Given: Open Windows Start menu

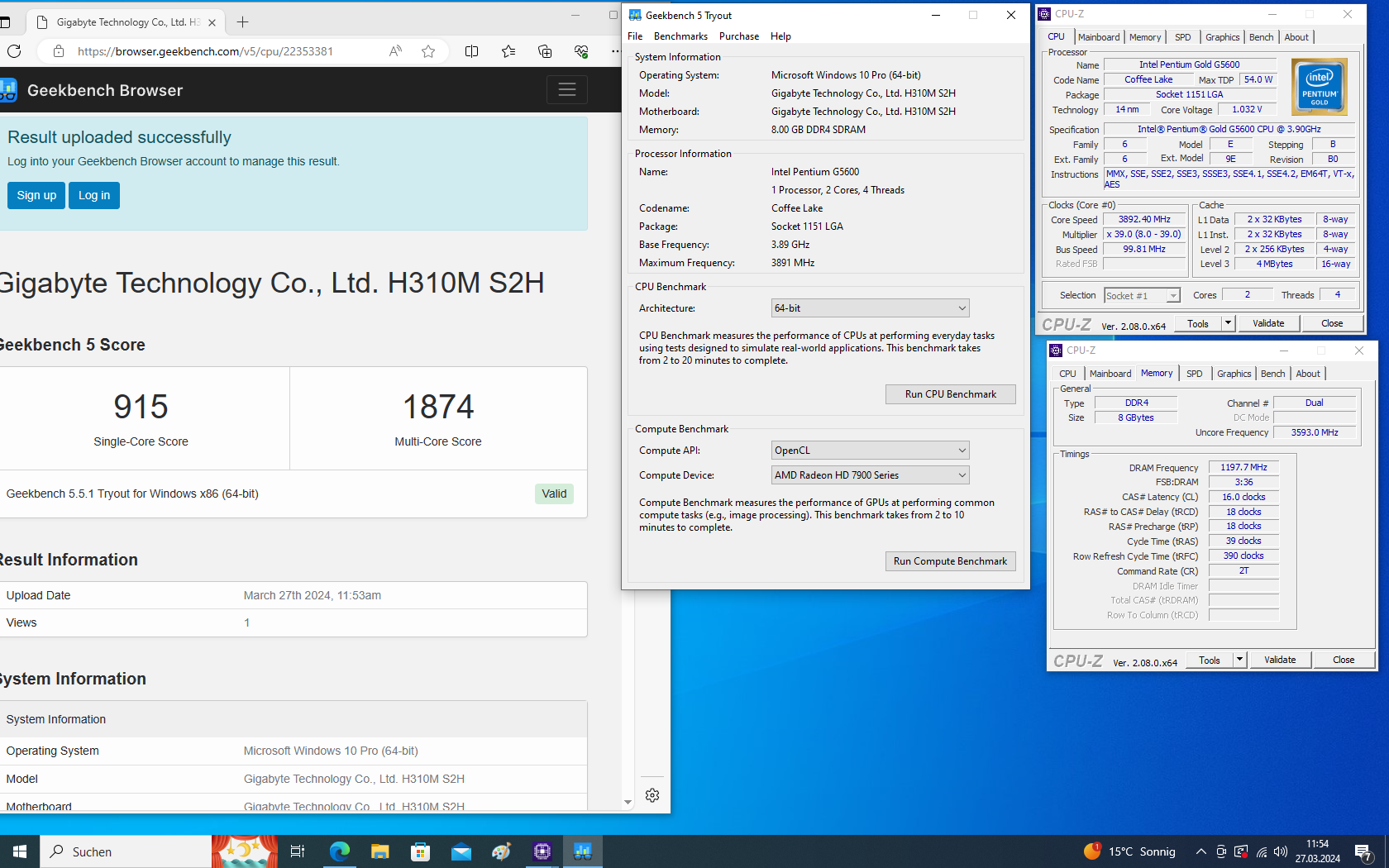Looking at the screenshot, I should point(20,851).
